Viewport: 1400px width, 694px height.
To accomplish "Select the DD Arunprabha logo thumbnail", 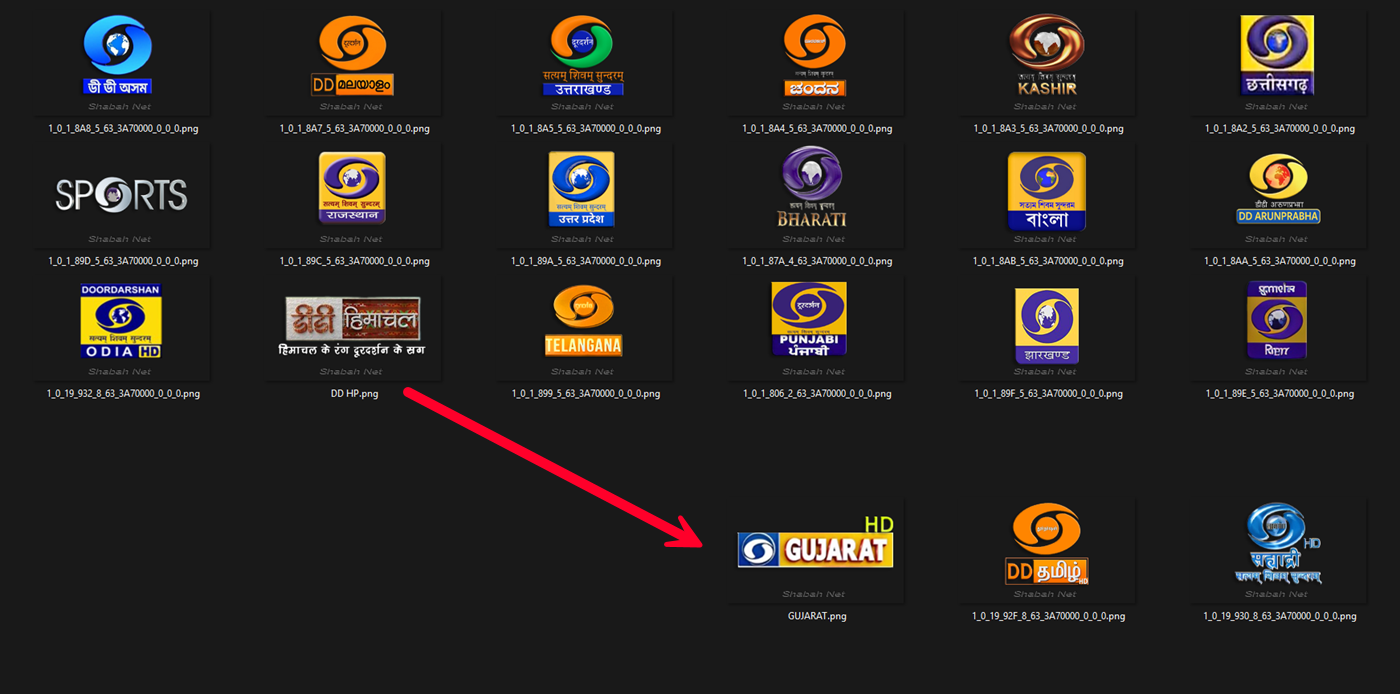I will pyautogui.click(x=1277, y=189).
